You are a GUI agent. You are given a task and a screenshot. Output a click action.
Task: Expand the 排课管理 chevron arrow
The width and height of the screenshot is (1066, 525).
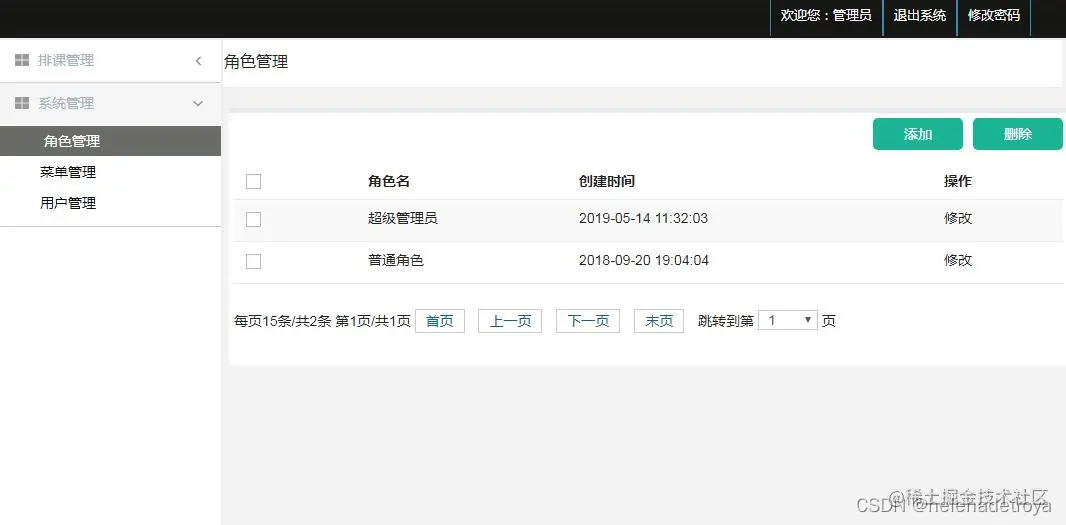point(199,61)
